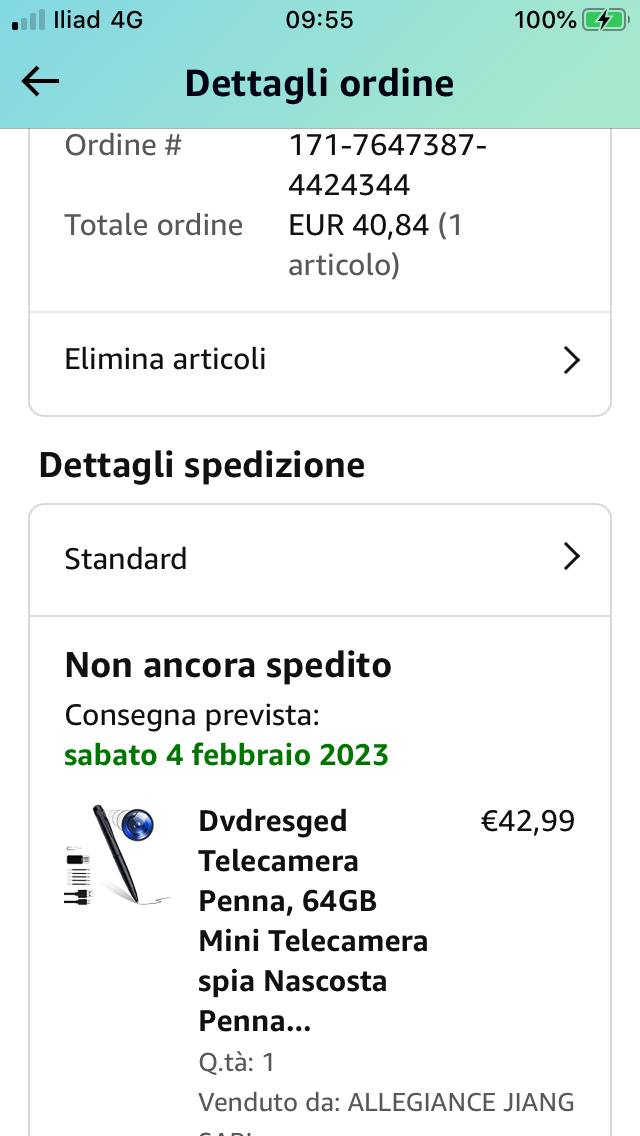Tap the Q.tà: 1 quantity text

[236, 1063]
